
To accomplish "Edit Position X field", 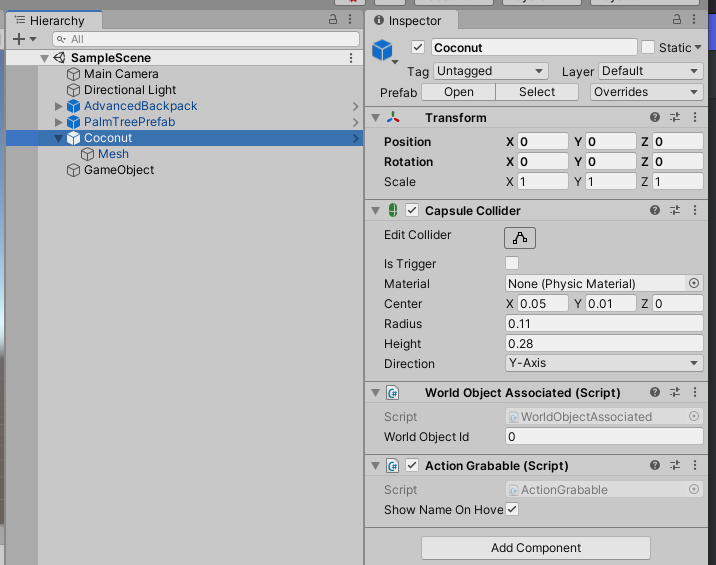I will coord(543,142).
